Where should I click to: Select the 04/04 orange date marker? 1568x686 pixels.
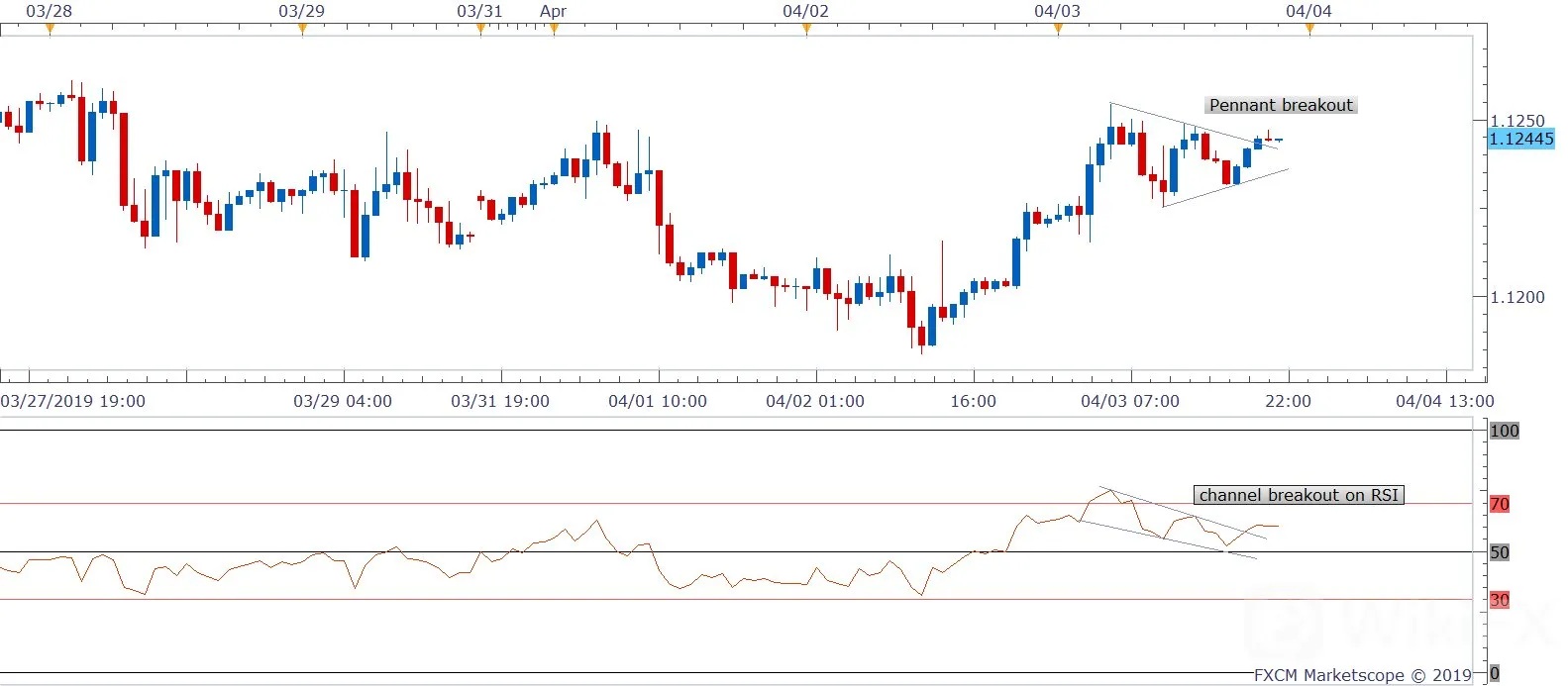point(1309,29)
